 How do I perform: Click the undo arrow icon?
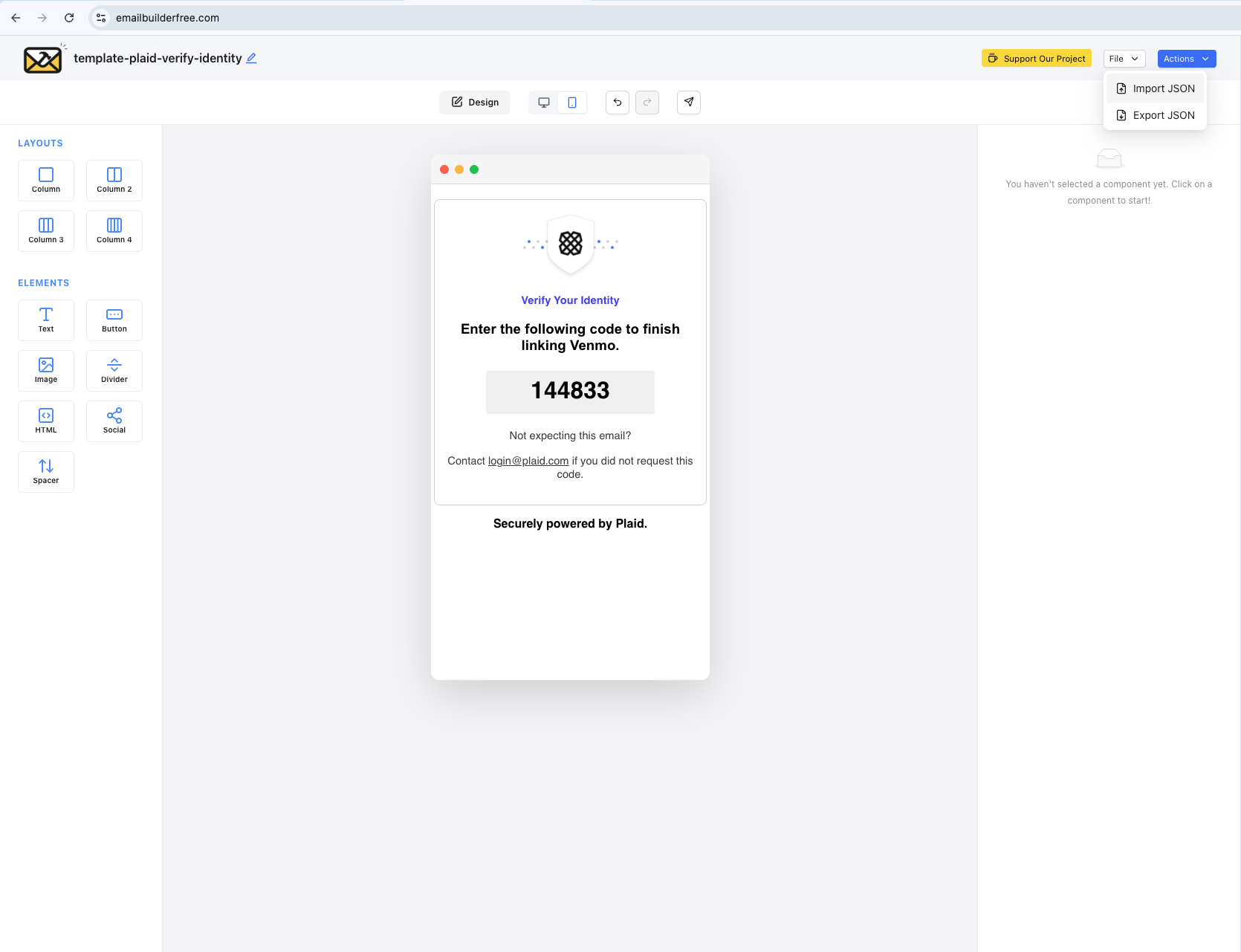coord(617,102)
